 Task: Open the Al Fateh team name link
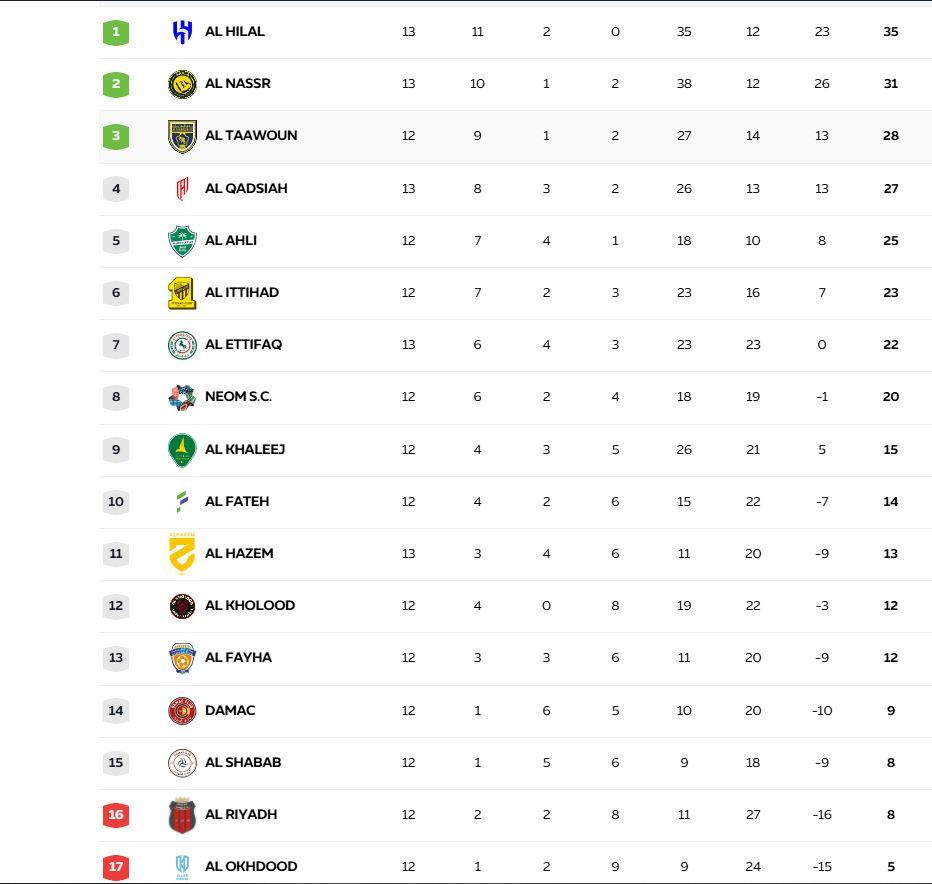(x=237, y=502)
